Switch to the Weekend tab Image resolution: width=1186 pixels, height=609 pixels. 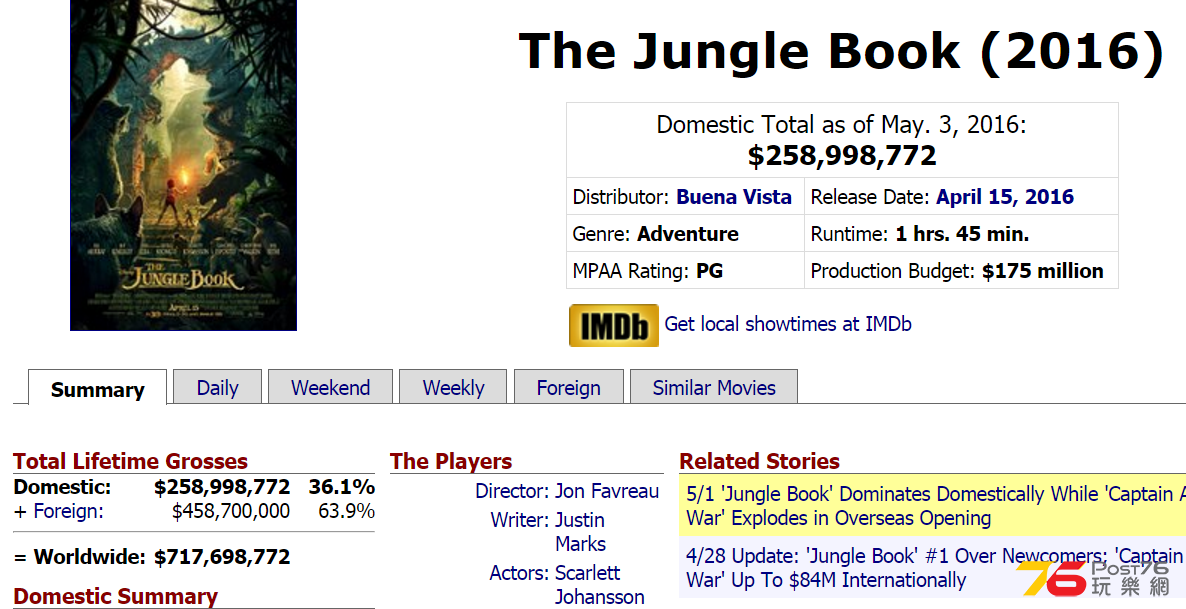(x=331, y=387)
